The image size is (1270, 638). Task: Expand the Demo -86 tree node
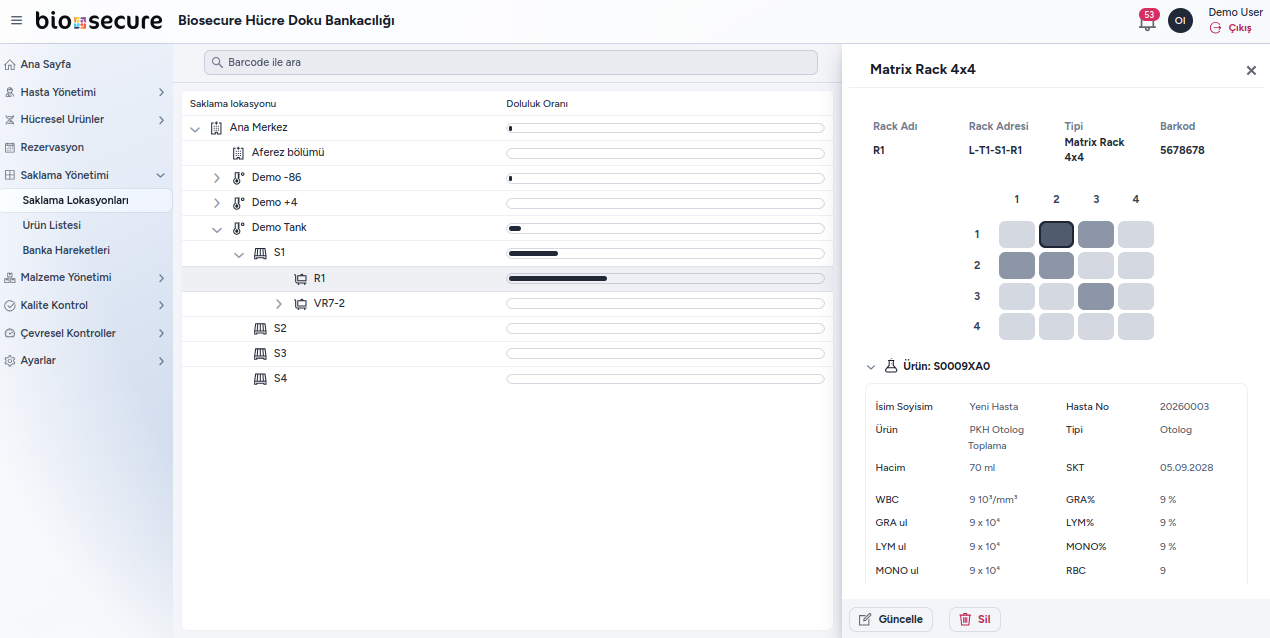pos(217,178)
